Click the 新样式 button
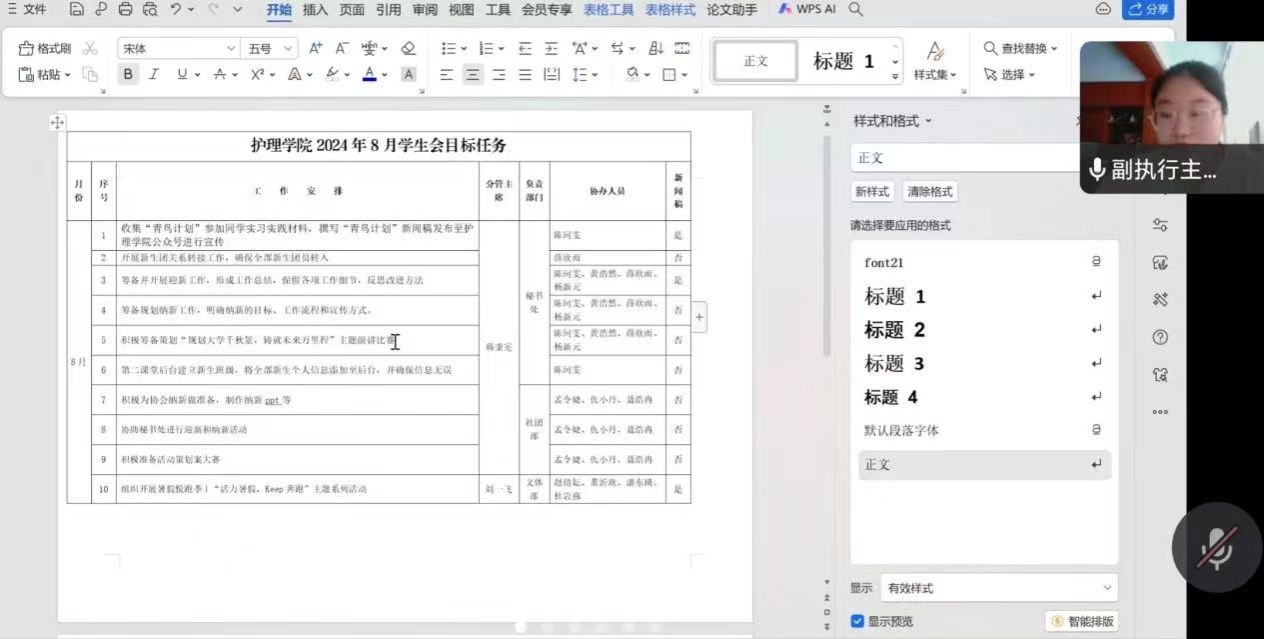Viewport: 1264px width, 639px height. point(872,191)
